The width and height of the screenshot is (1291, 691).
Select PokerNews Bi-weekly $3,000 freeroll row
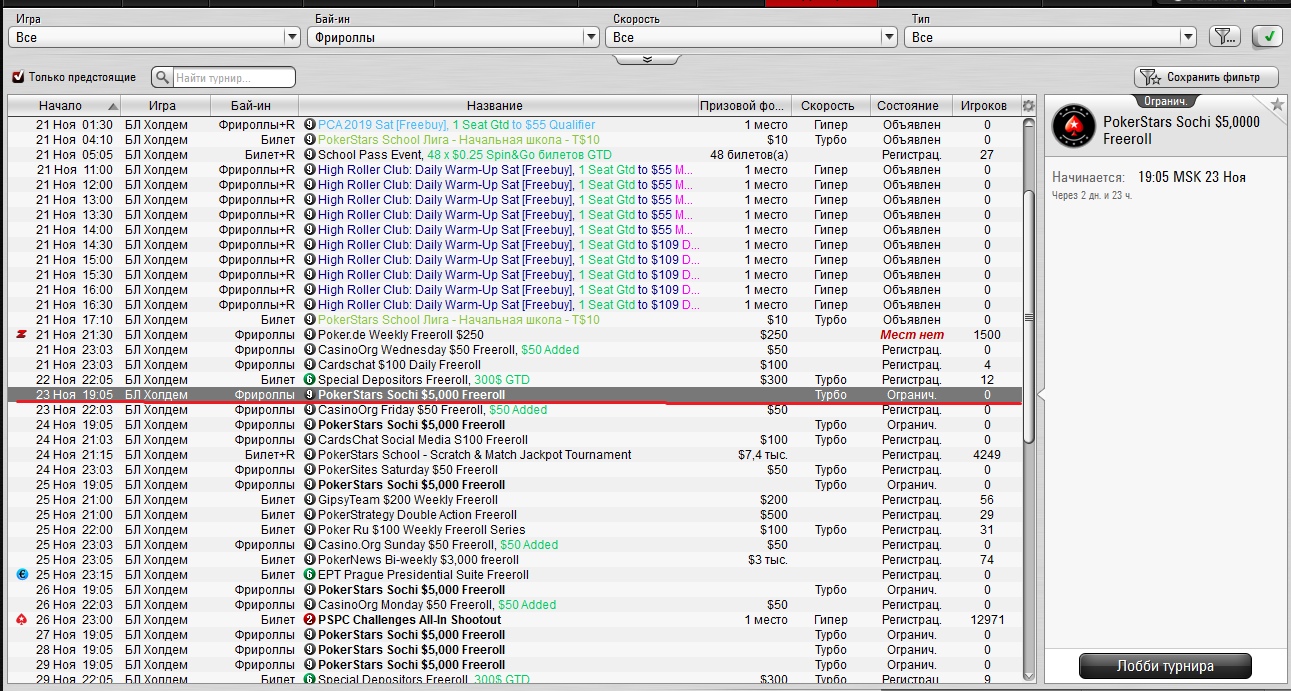coord(515,560)
